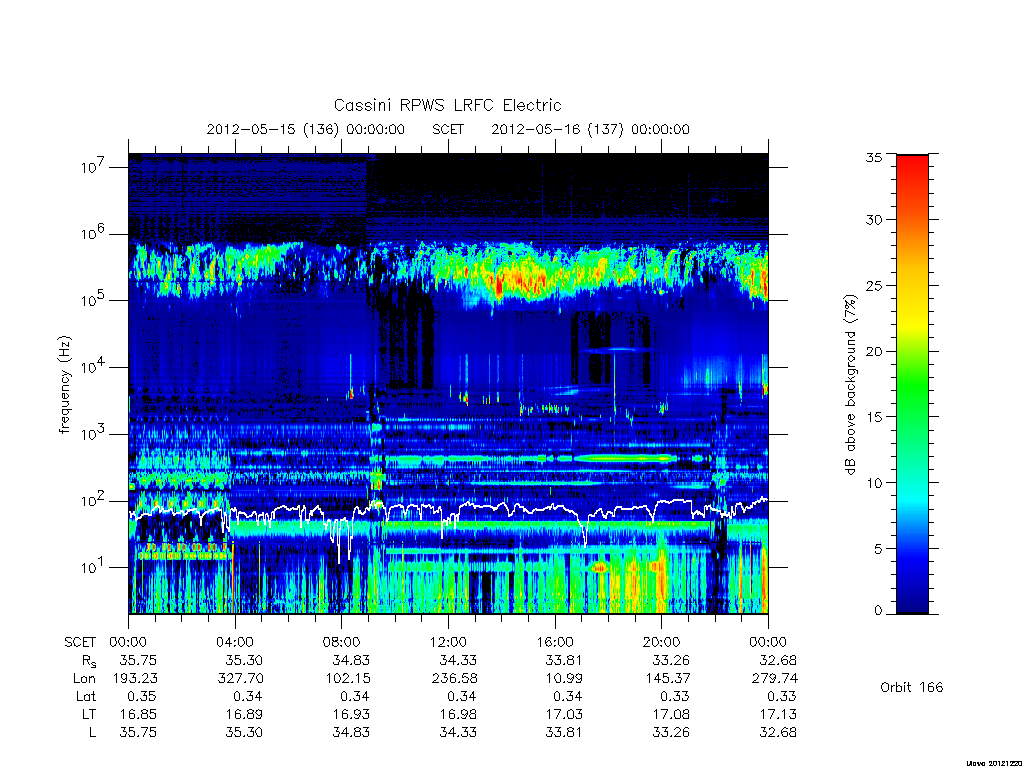Screen dimensions: 1024x768
Task: Select the 04:00 SCET time tick label
Action: click(235, 642)
